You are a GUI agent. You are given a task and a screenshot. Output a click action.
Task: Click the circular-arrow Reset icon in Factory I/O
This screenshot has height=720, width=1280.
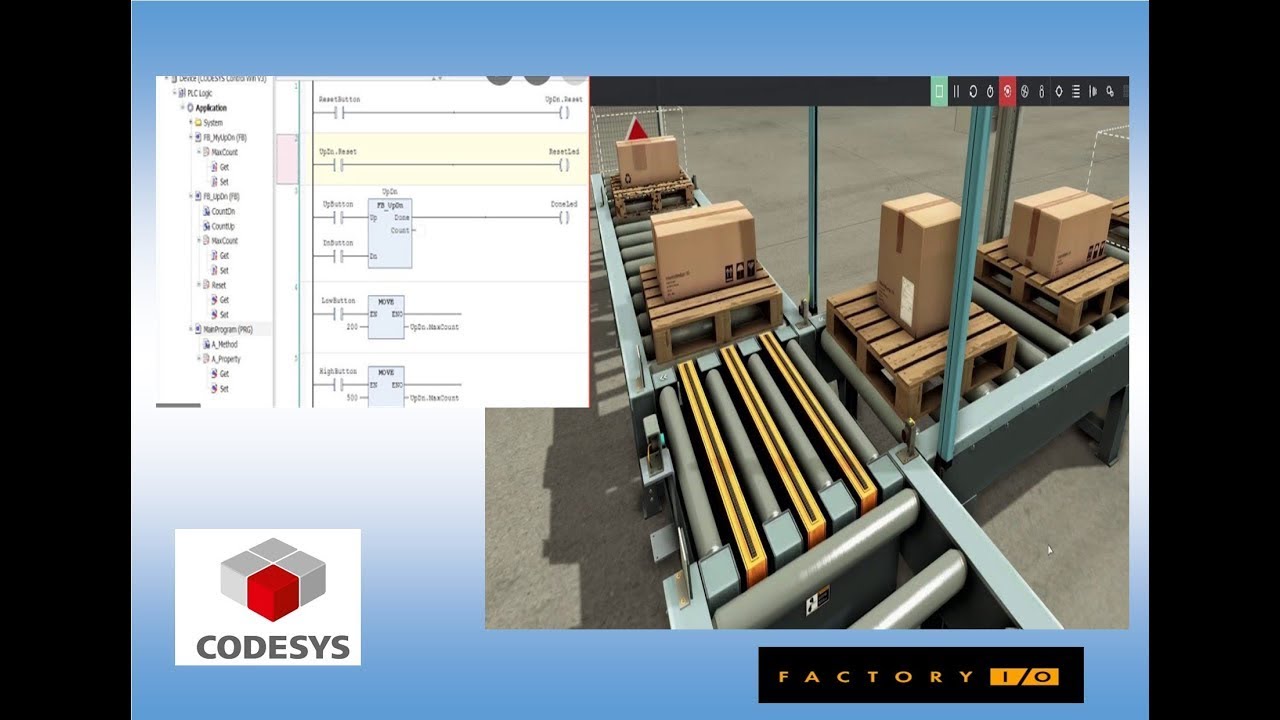click(973, 91)
